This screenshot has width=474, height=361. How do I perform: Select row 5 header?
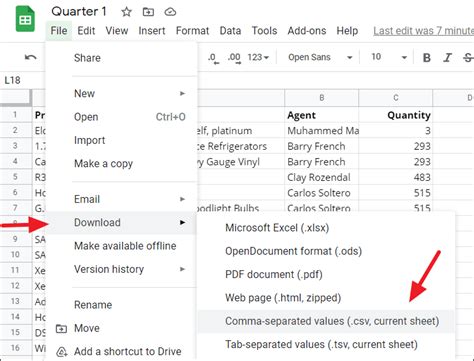tap(15, 177)
